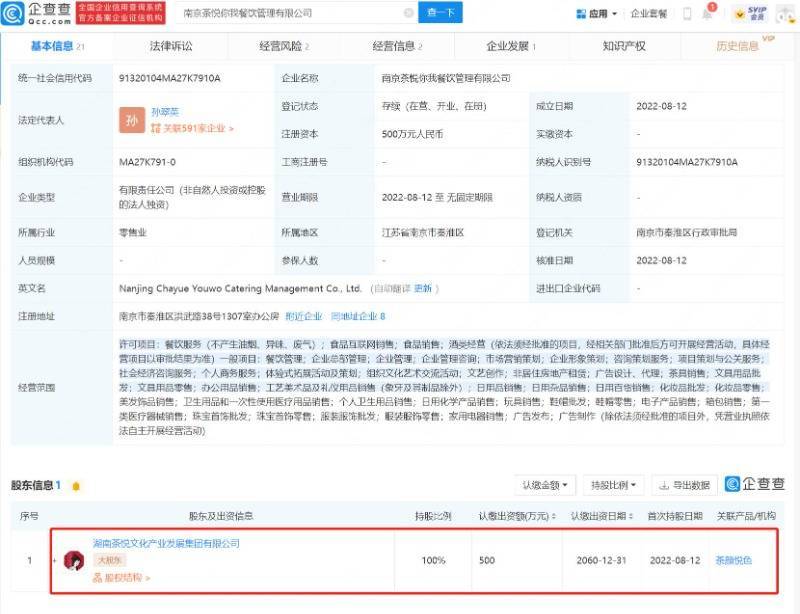This screenshot has width=800, height=614.
Task: Click the 大股东 tag on shareholder row
Action: click(109, 560)
